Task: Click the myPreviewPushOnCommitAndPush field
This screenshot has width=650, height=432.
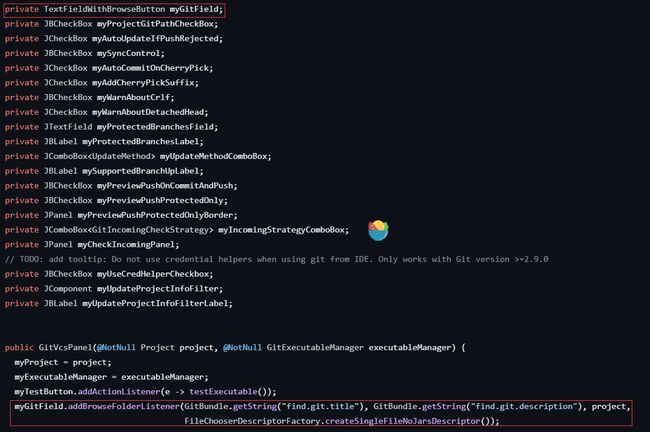Action: coord(165,186)
